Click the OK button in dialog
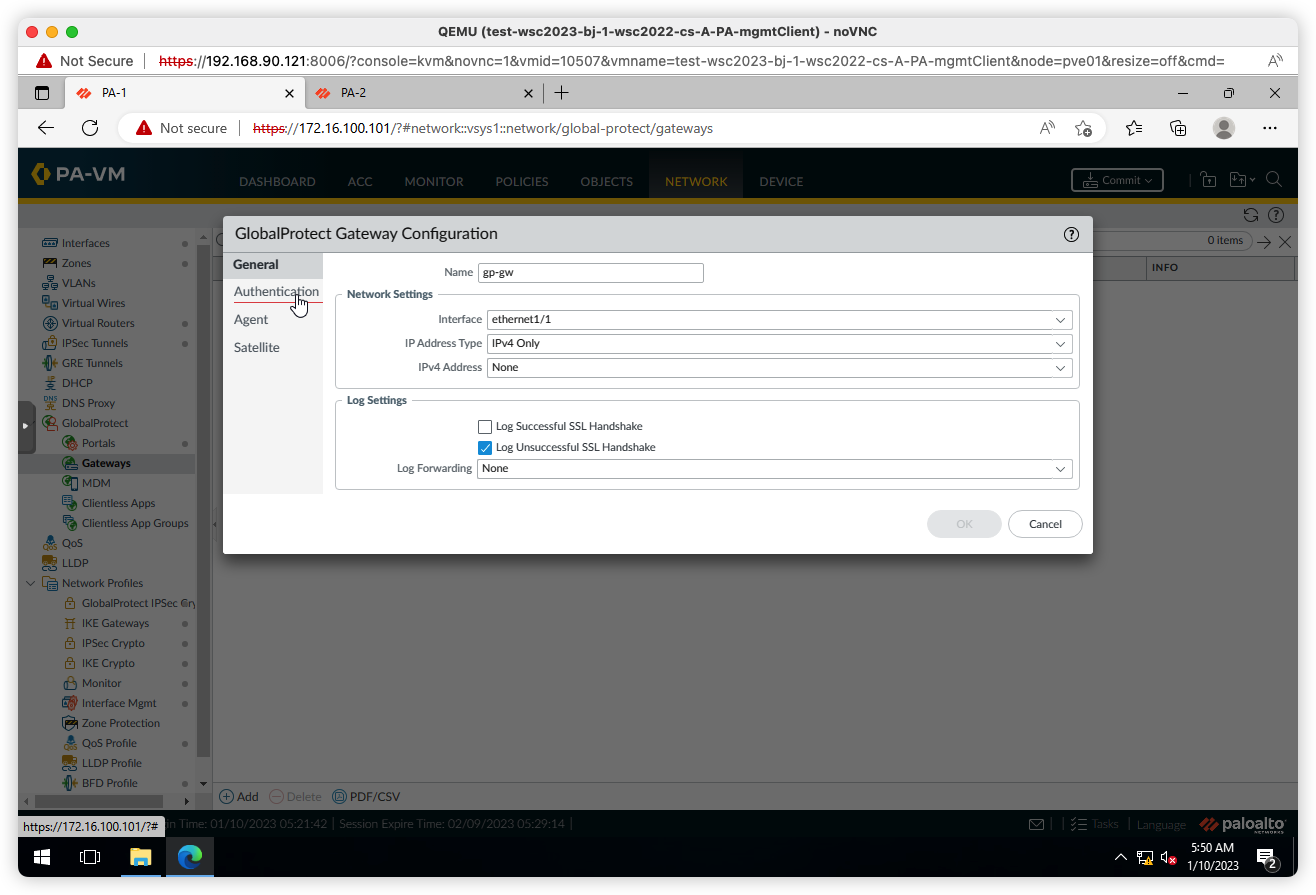The height and width of the screenshot is (895, 1316). click(964, 524)
